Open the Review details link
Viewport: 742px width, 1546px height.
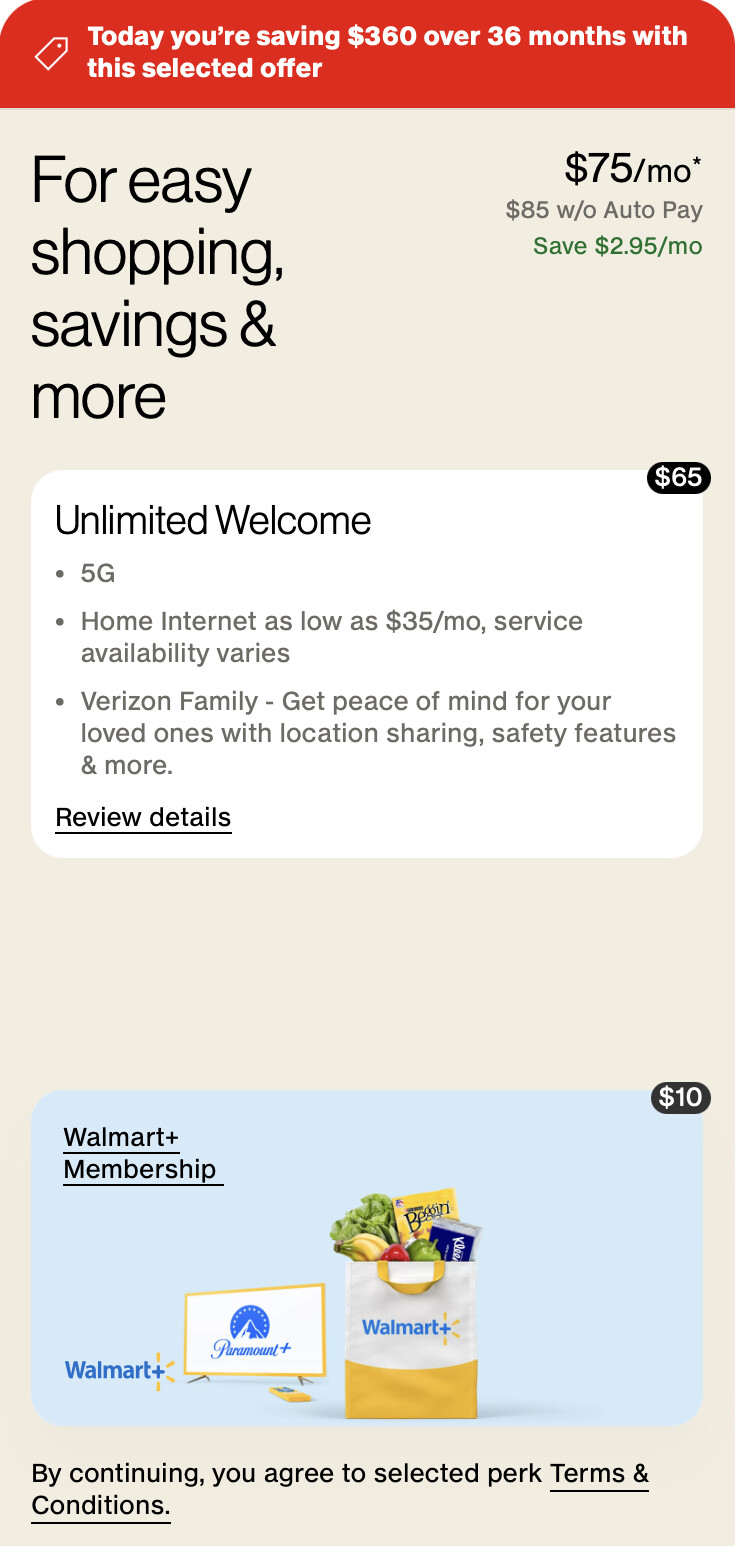tap(143, 818)
